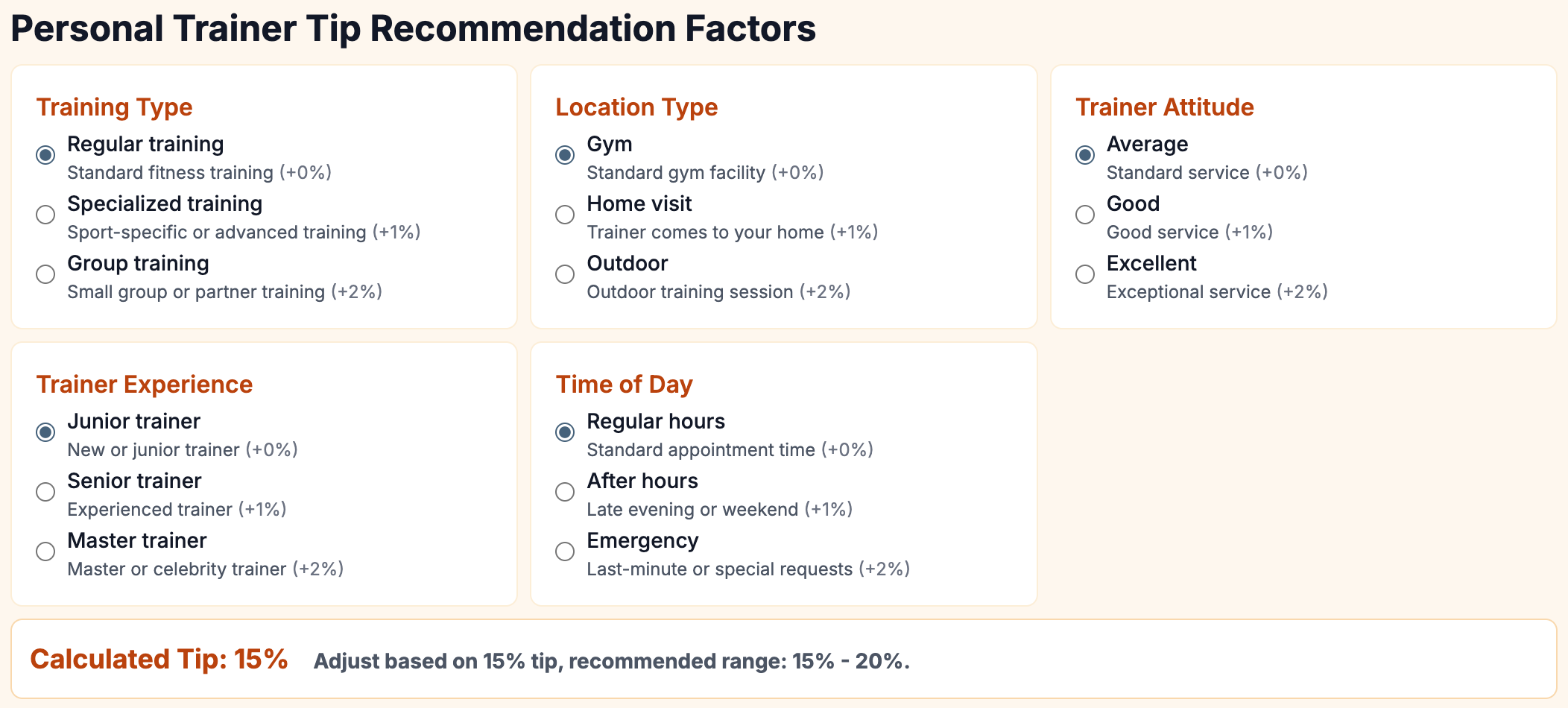Pick the Gym location option
The height and width of the screenshot is (708, 1568).
[565, 155]
